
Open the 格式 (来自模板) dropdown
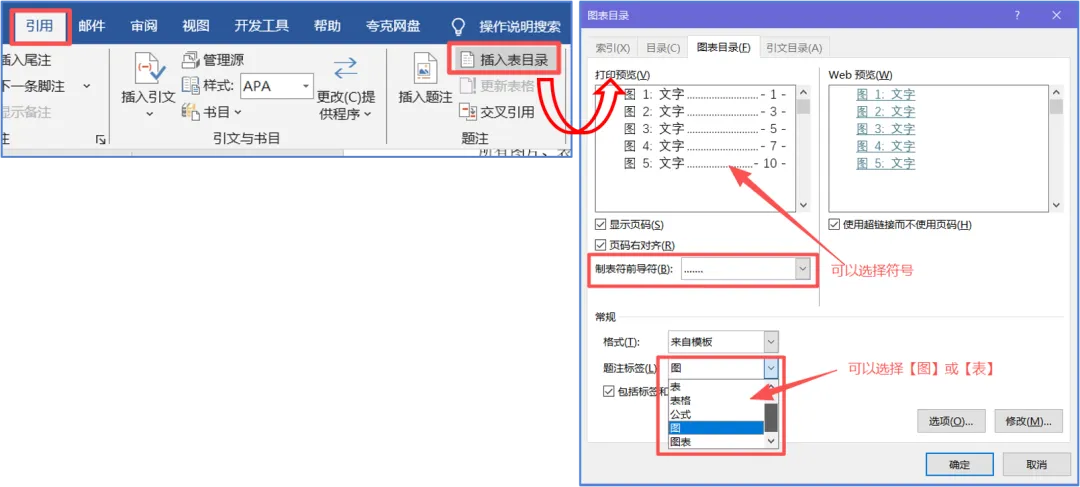771,342
